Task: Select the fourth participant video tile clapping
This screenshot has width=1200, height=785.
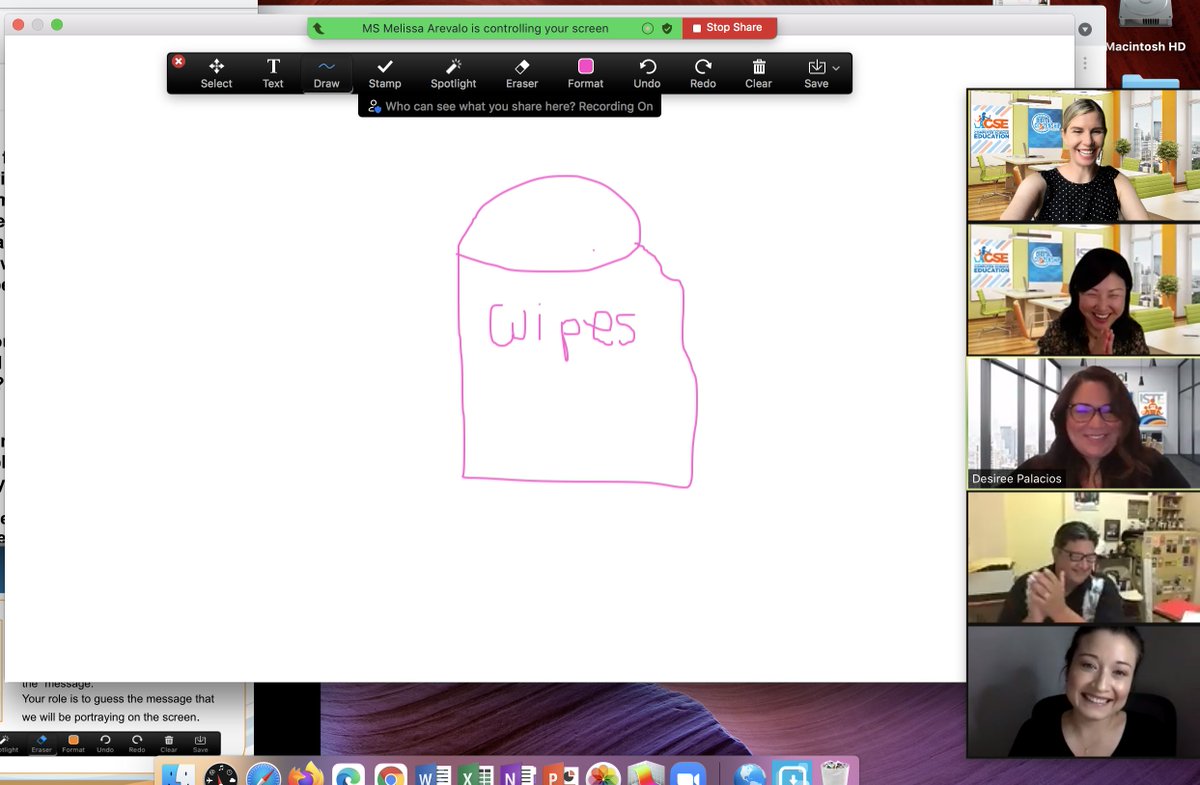Action: [1084, 557]
